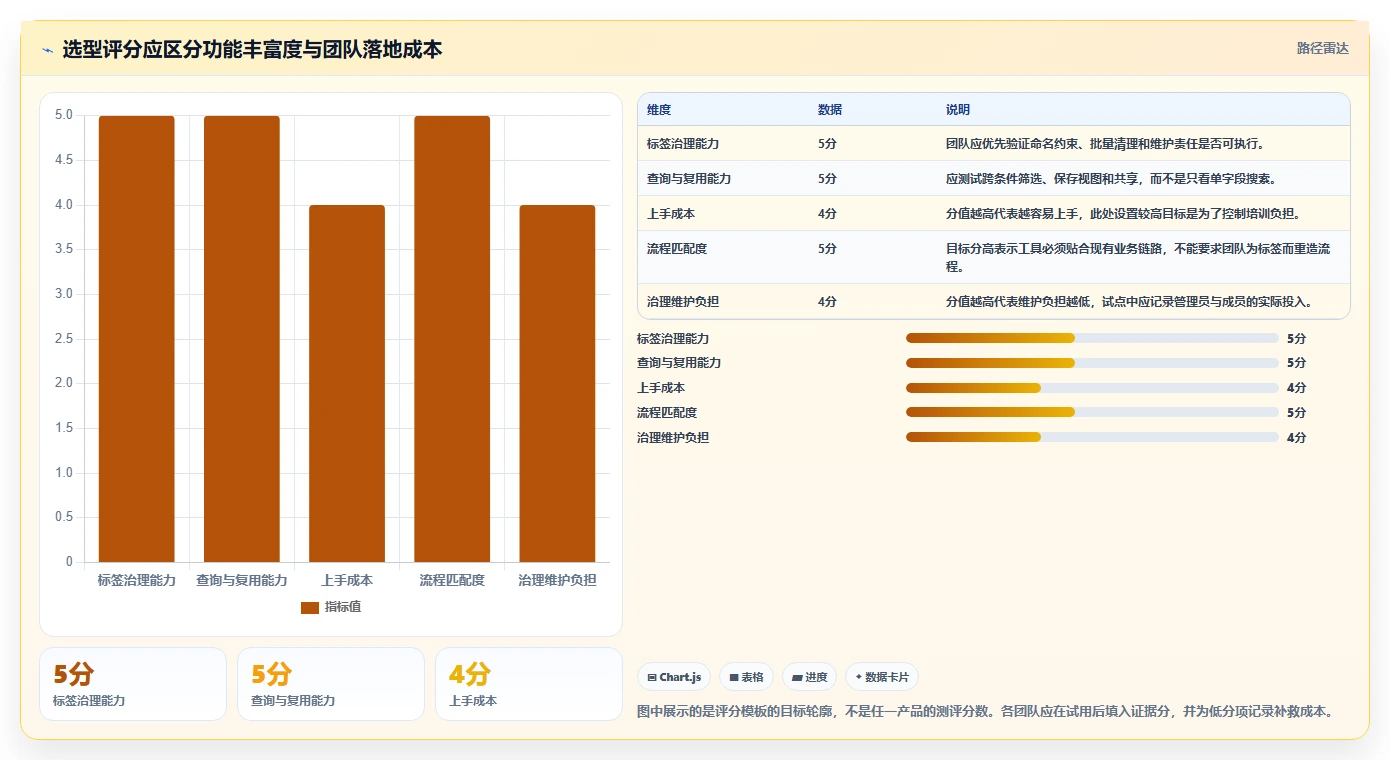Screen dimensions: 1390x760
Task: Click the 5分 score in the 标签治理能力 table row
Action: pos(827,143)
